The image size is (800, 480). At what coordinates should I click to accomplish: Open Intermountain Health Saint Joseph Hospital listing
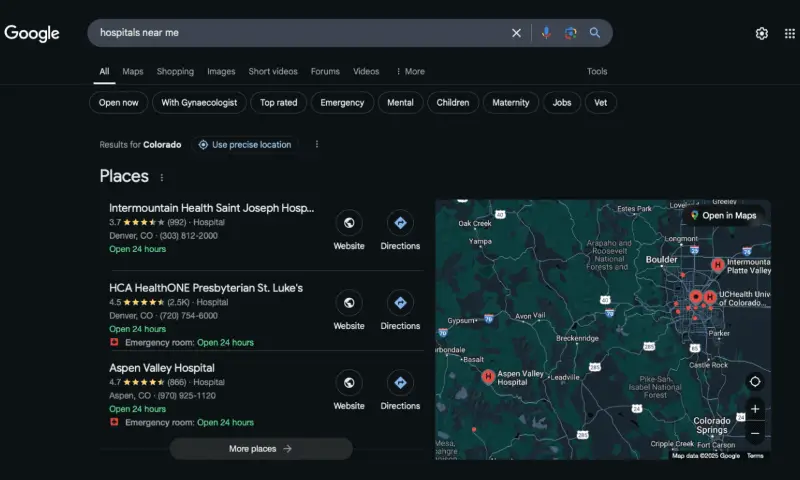tap(211, 208)
